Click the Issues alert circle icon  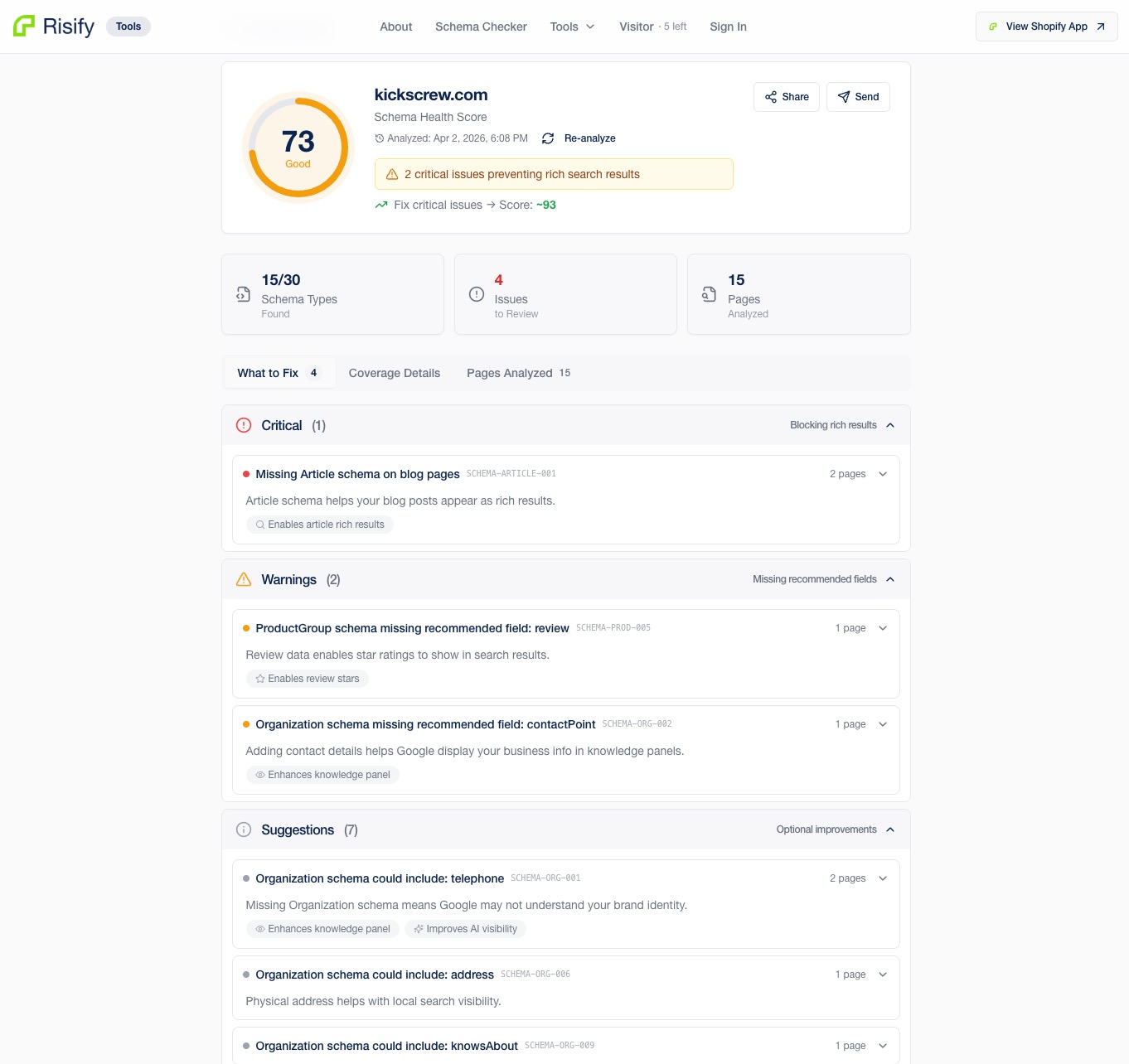click(477, 294)
